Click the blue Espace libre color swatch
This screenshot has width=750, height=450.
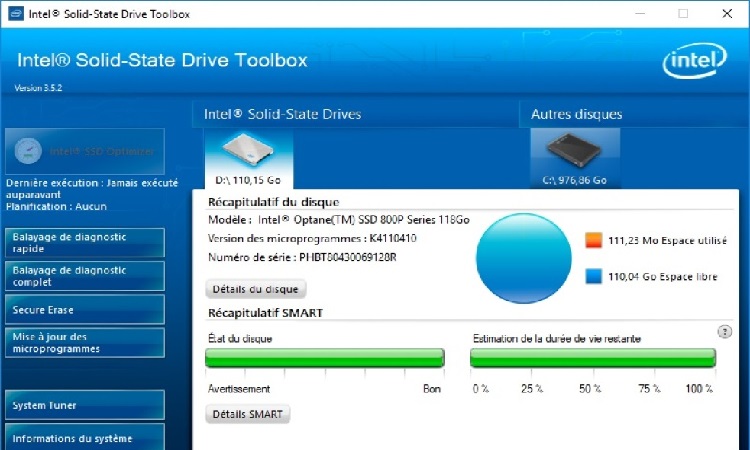pos(594,276)
